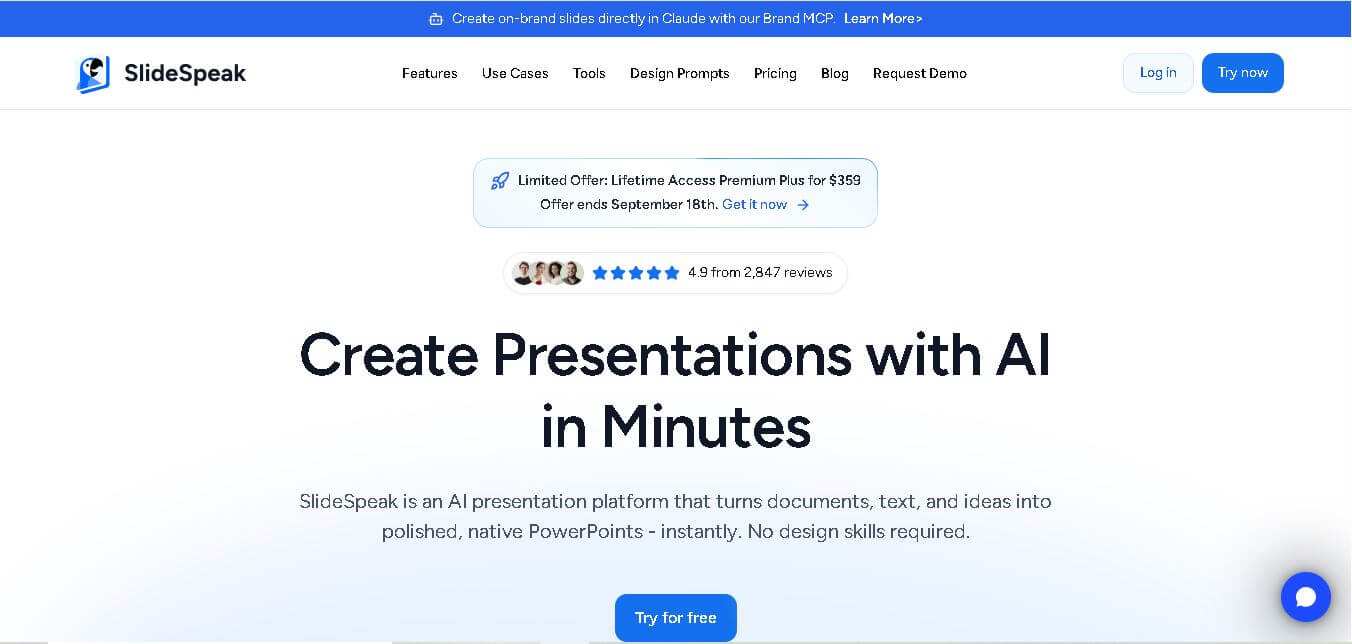Click the Create on-brand slides announcement text

643,19
